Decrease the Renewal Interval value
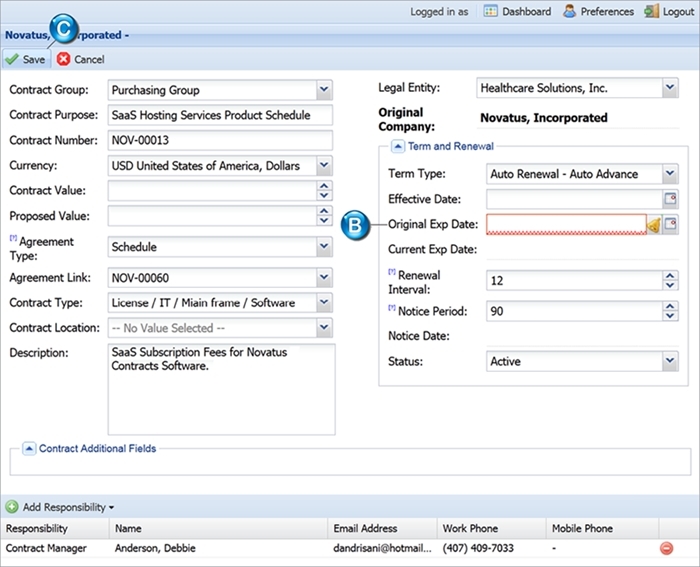This screenshot has width=700, height=567. 670,286
